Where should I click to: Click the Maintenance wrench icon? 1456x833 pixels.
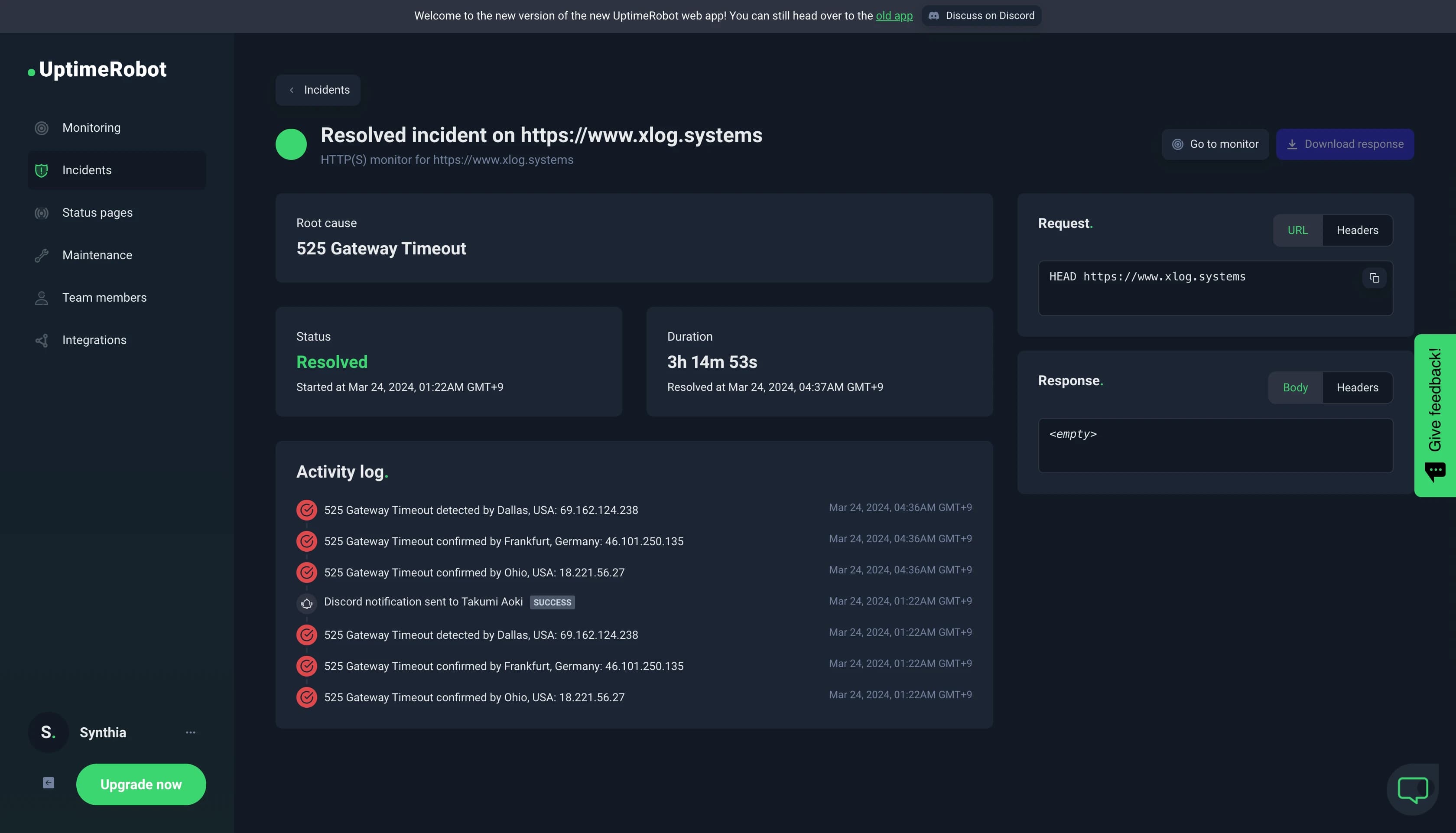(41, 255)
